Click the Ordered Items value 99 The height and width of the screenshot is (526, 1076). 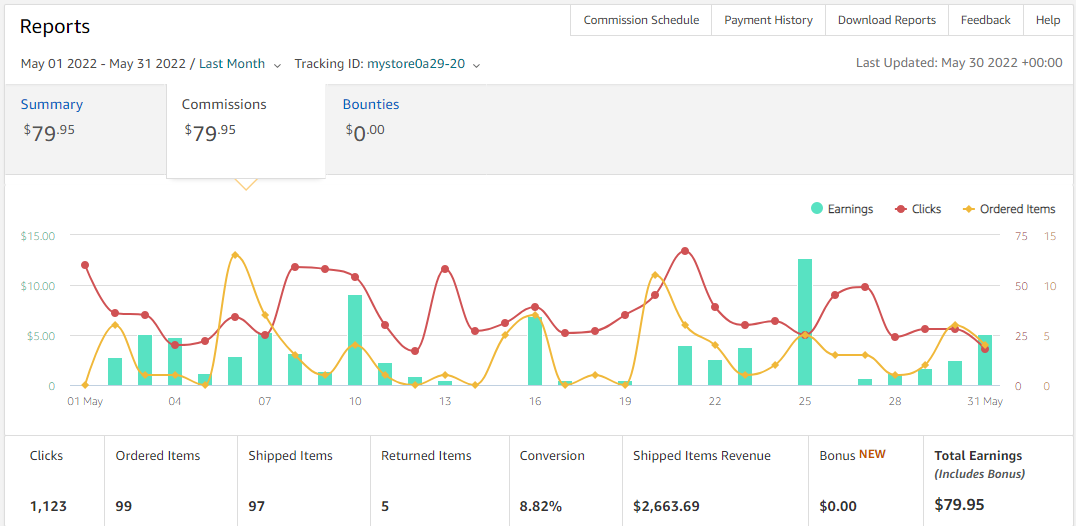[124, 507]
